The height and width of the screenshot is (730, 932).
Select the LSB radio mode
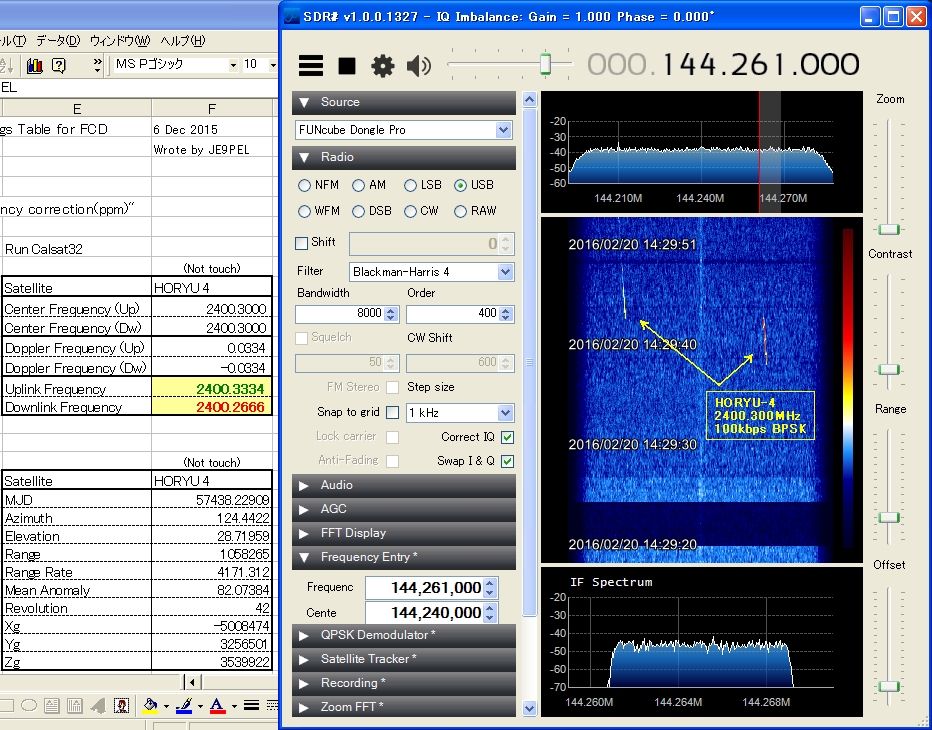(410, 185)
